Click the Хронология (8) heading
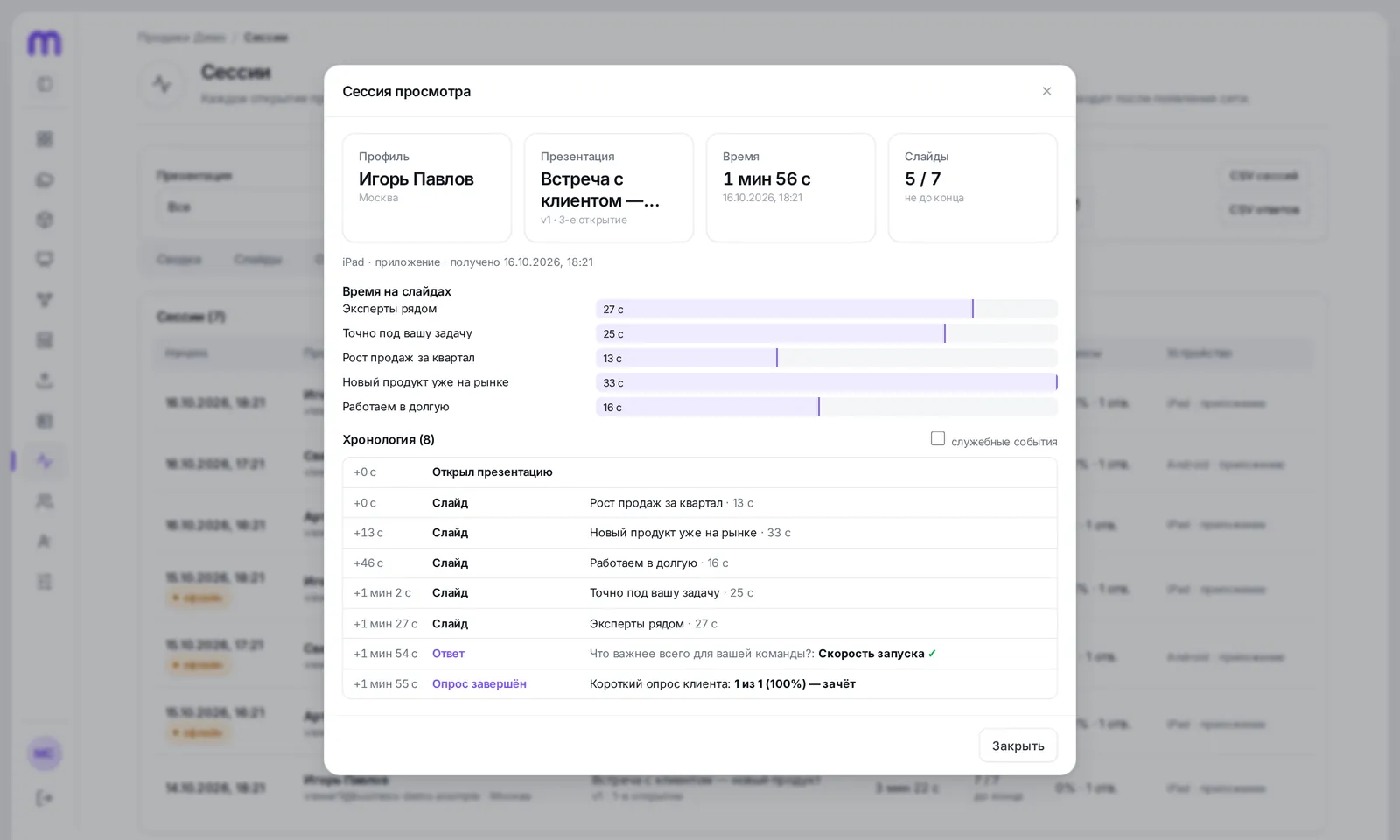Viewport: 1400px width, 840px height. click(x=388, y=440)
